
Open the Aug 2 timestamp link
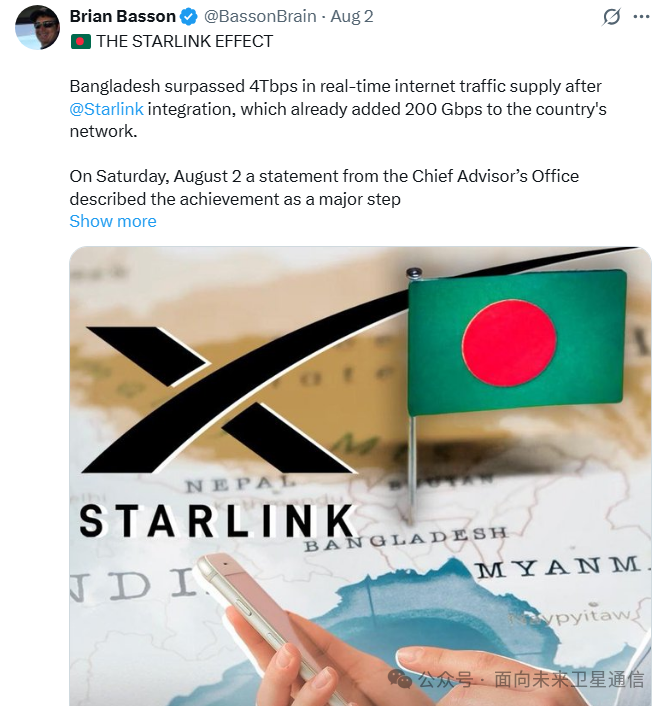(352, 17)
